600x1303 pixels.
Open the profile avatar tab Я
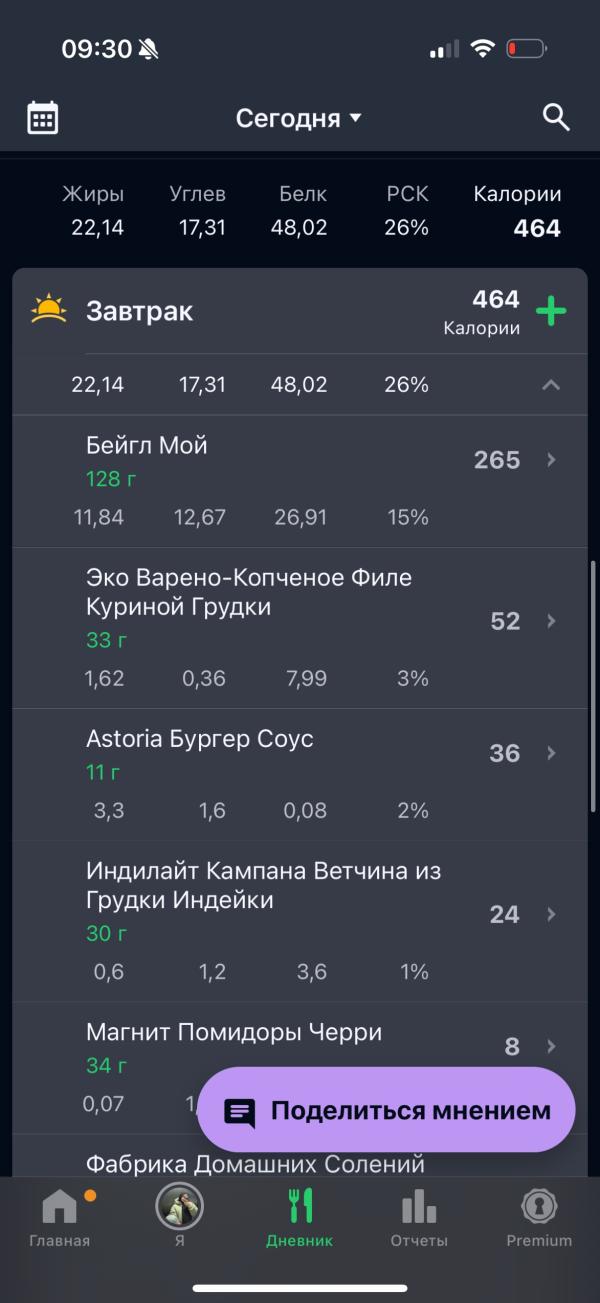click(x=179, y=1217)
